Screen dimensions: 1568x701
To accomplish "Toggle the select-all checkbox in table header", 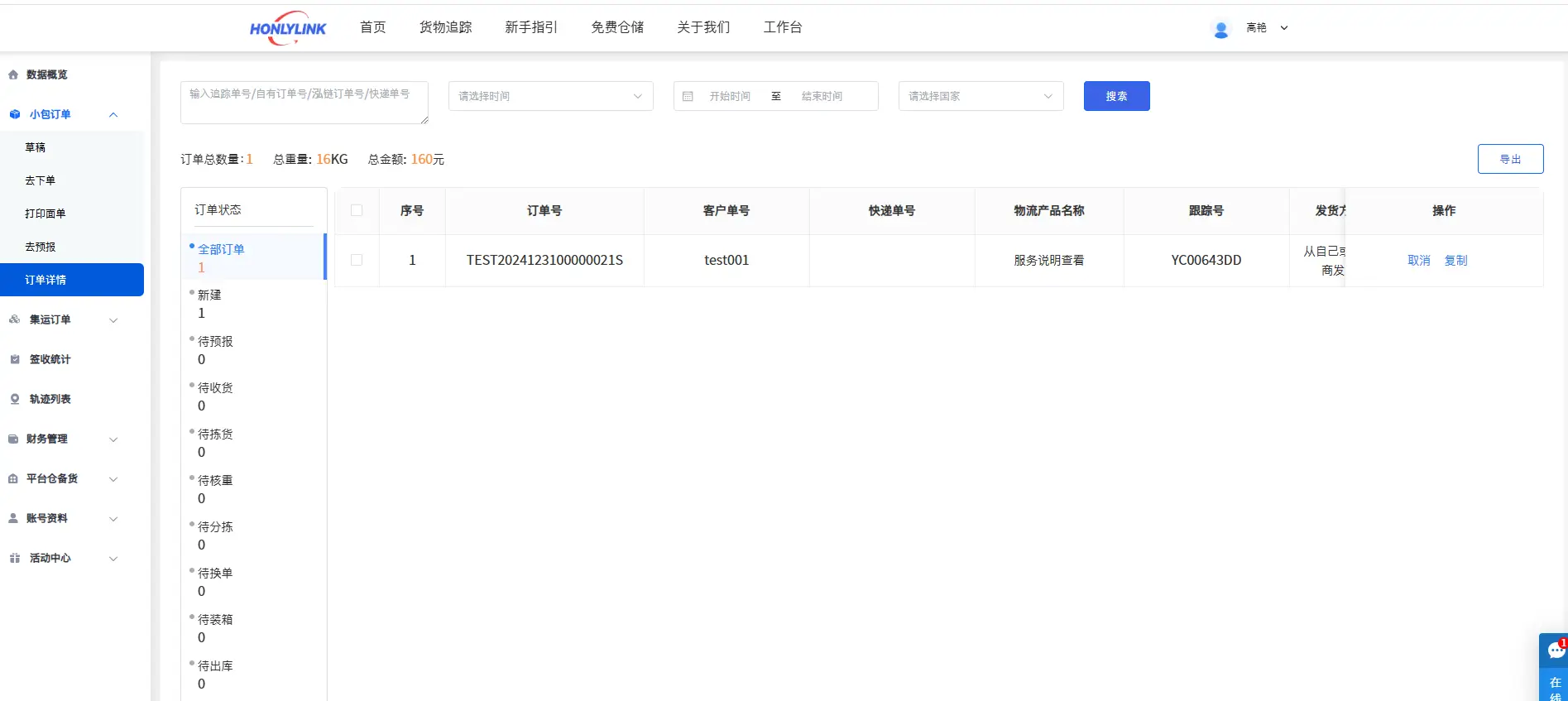I will point(357,210).
